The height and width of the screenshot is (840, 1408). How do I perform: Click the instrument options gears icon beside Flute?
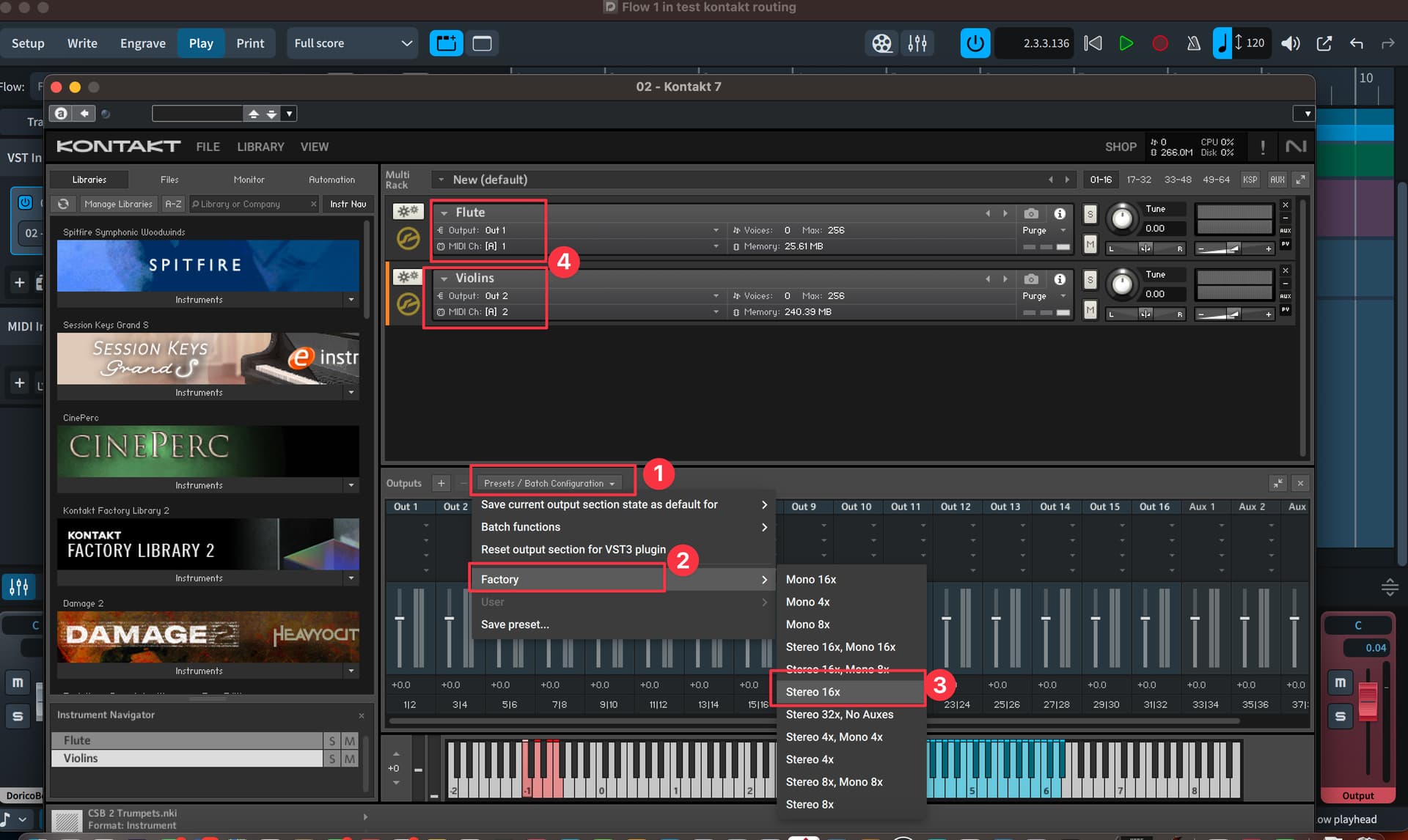[408, 210]
